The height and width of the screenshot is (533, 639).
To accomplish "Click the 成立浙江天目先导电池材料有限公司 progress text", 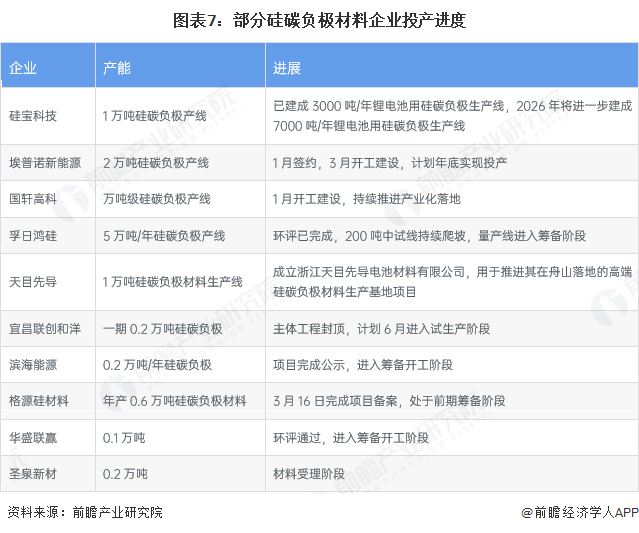I will coord(452,282).
